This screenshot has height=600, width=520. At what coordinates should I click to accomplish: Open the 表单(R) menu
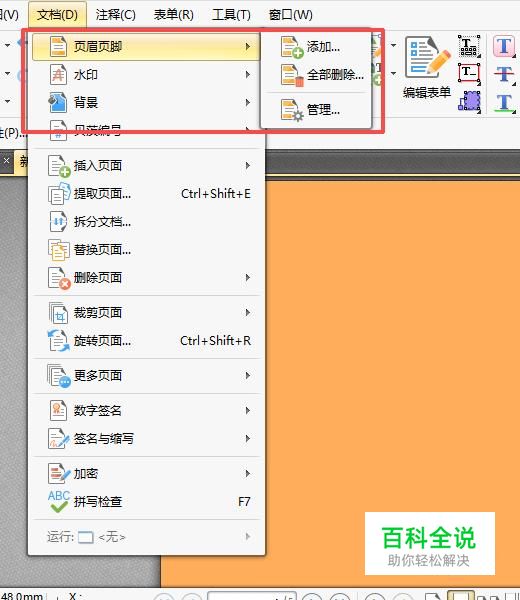coord(174,15)
